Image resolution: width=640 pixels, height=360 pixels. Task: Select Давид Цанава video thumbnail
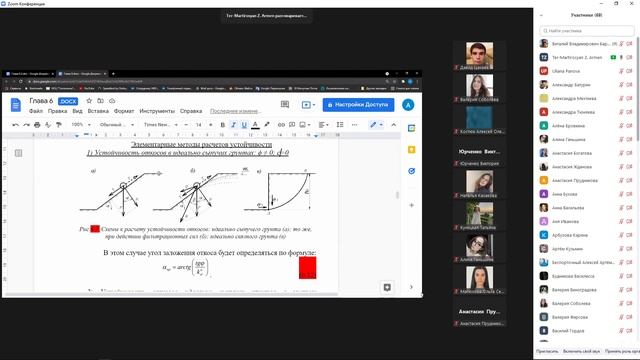(x=480, y=56)
